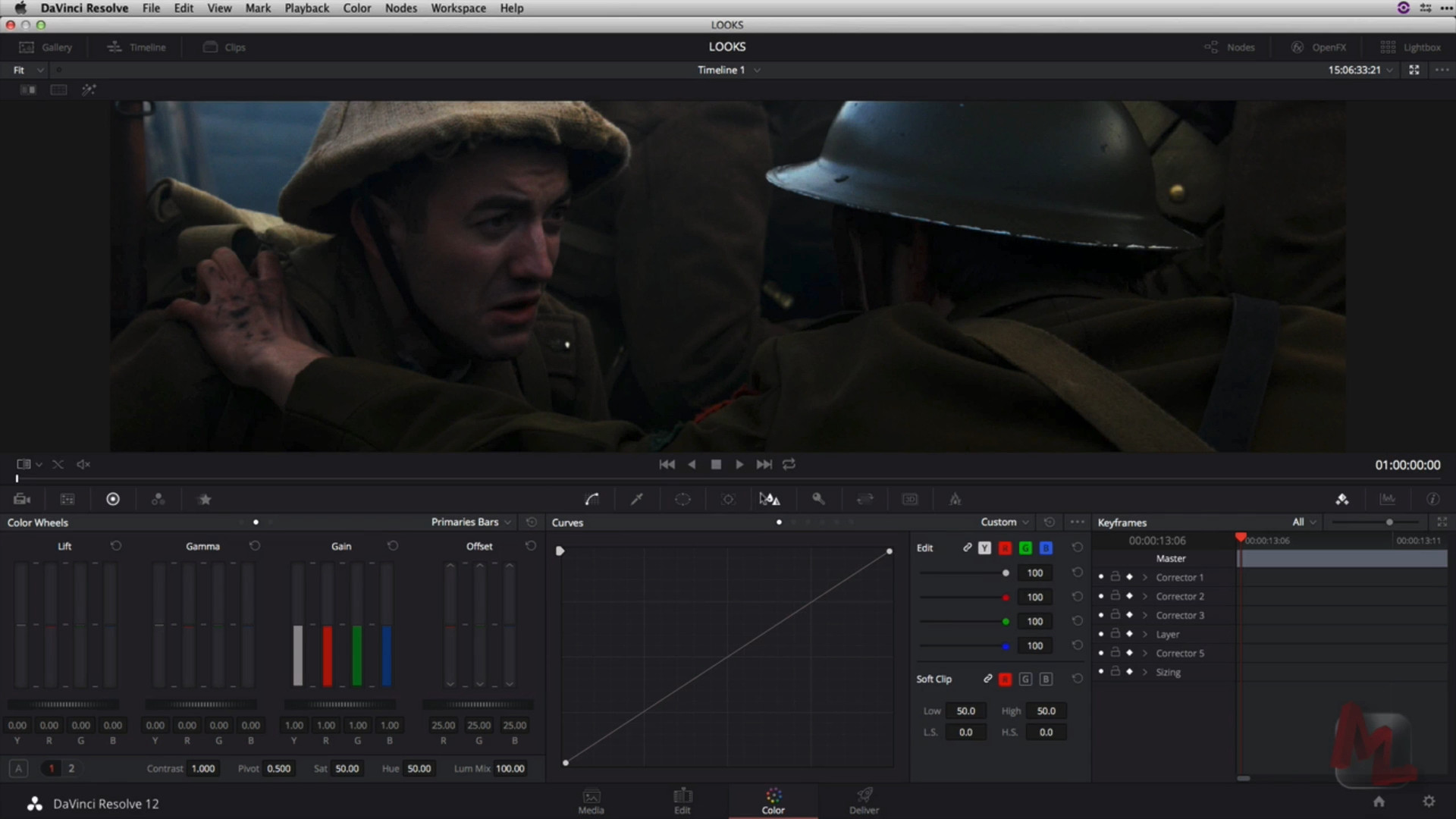Open Camera Raw palette
1456x819 pixels.
pyautogui.click(x=22, y=499)
